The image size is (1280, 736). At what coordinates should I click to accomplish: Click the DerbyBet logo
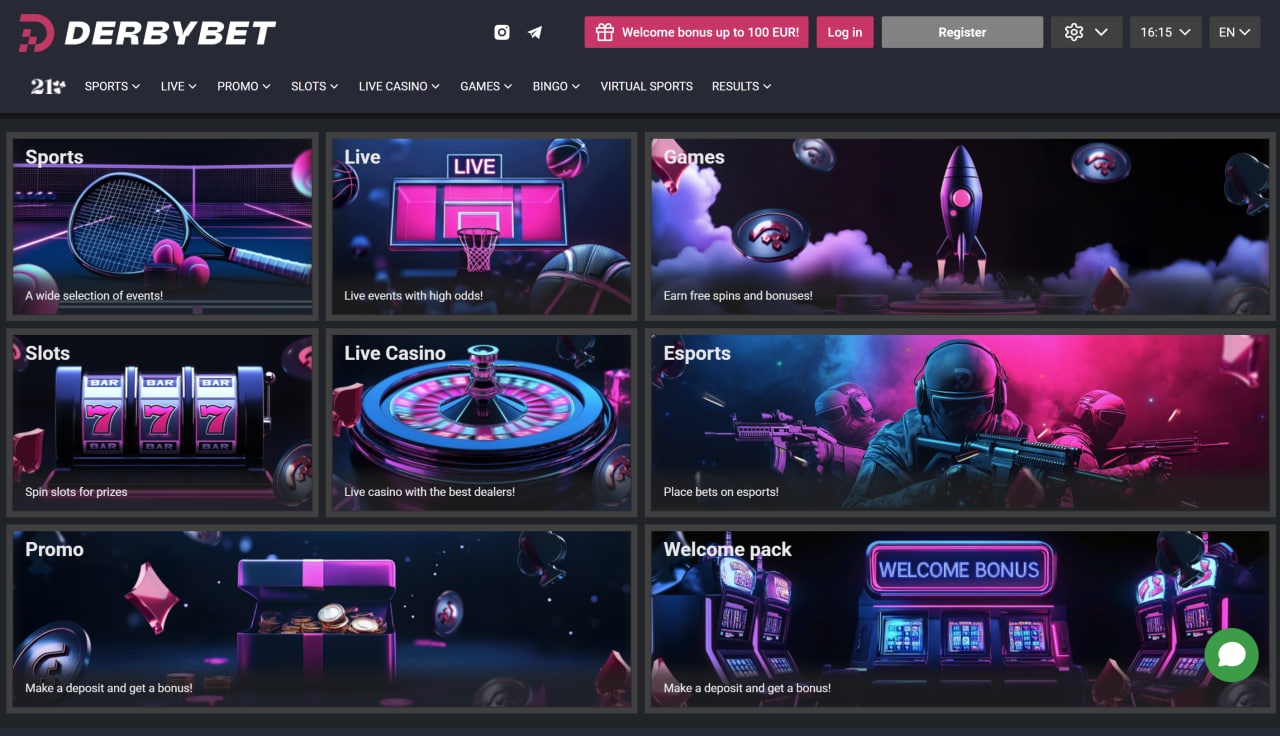[147, 33]
